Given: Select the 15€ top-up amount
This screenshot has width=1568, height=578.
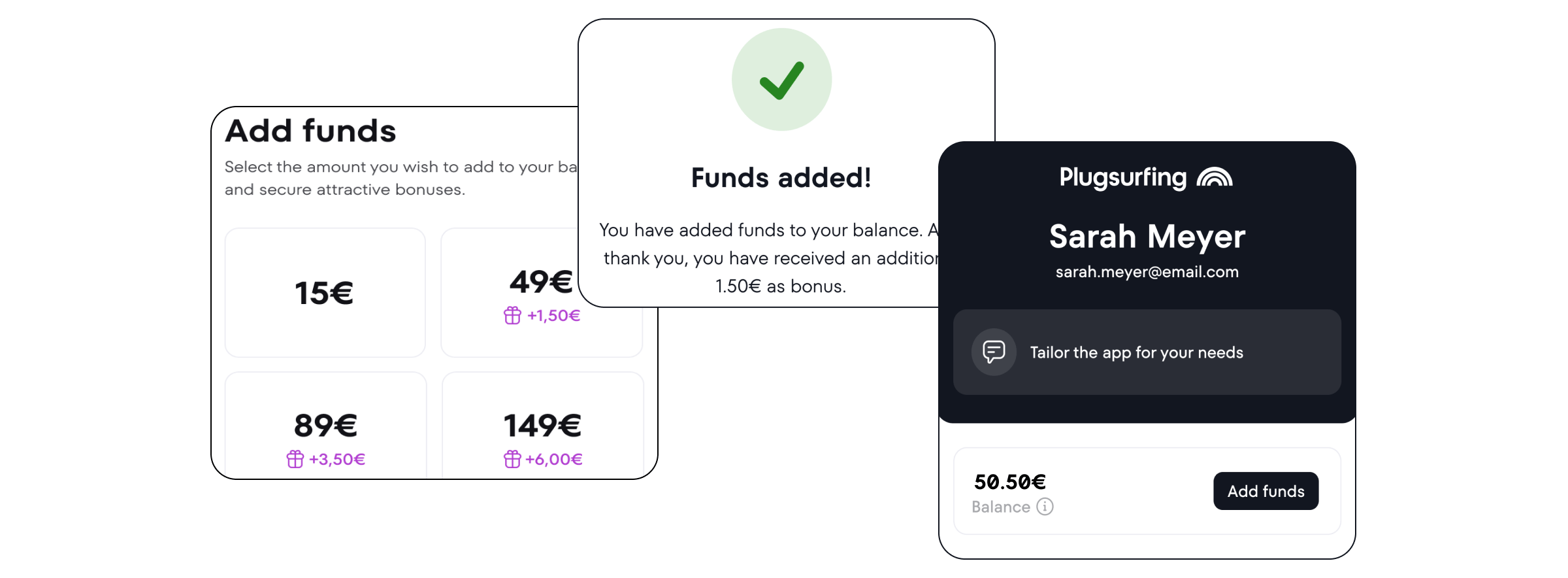Looking at the screenshot, I should [x=325, y=292].
